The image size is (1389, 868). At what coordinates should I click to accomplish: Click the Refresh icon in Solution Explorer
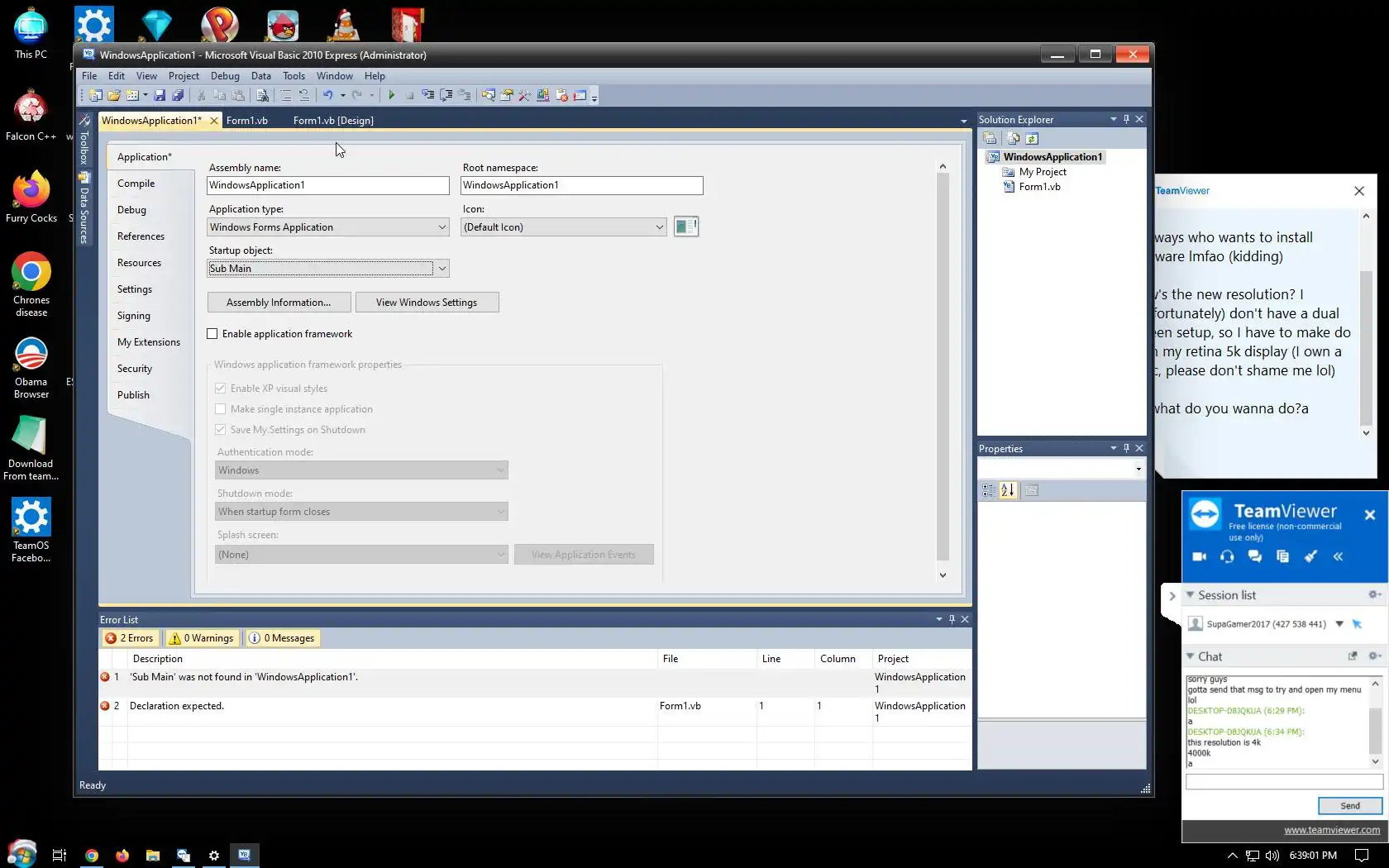pos(1032,139)
